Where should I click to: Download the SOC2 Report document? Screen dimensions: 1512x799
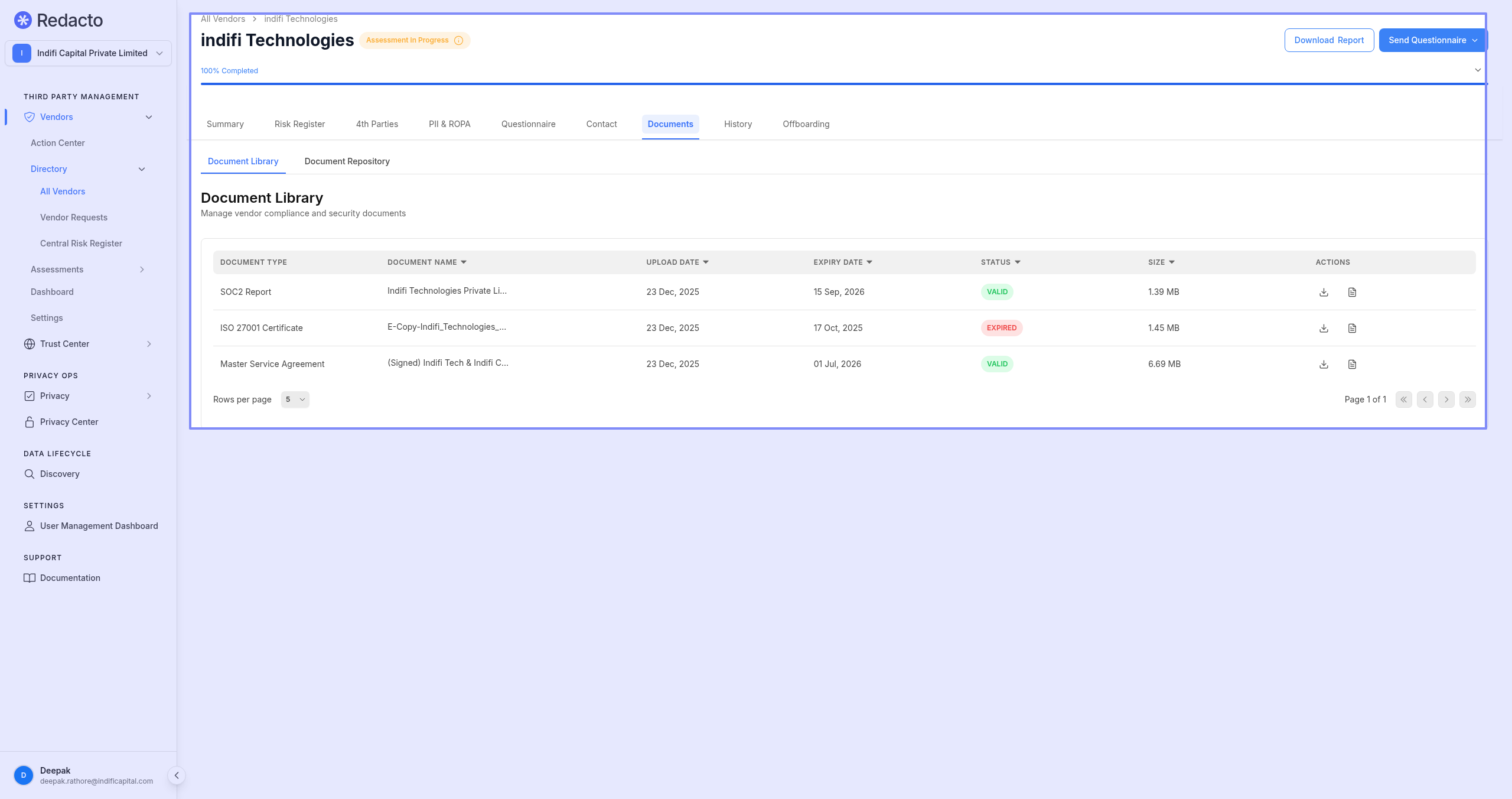pos(1324,292)
